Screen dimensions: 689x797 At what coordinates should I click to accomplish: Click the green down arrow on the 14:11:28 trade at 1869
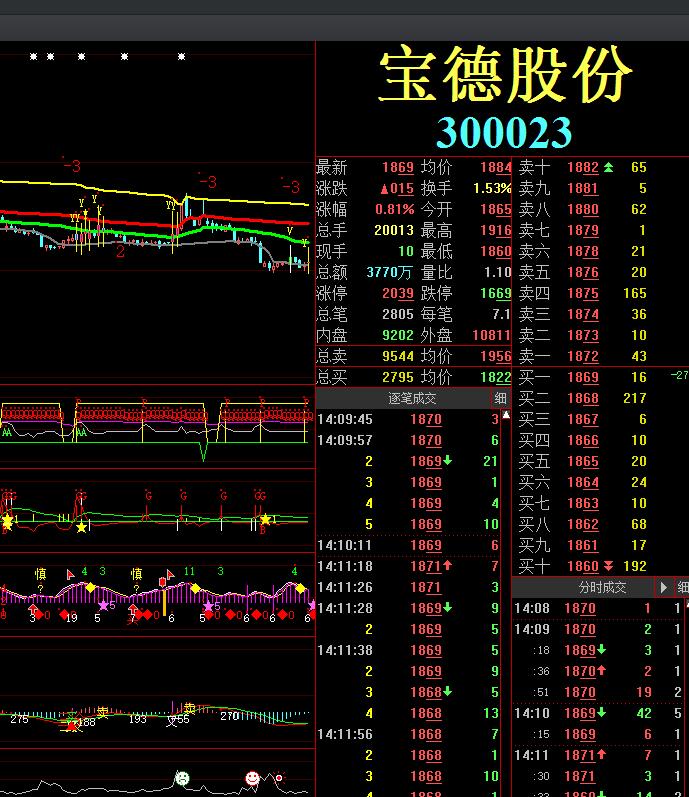point(447,607)
